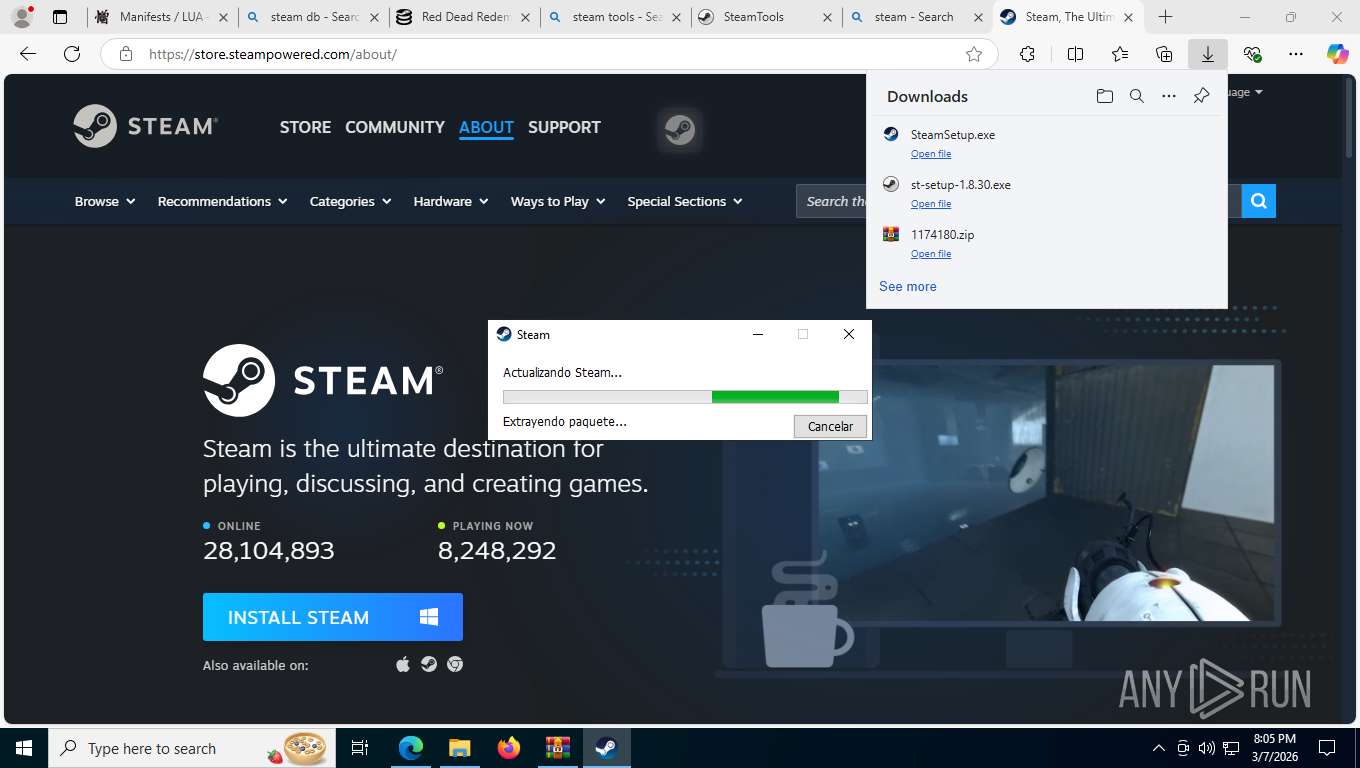This screenshot has height=768, width=1360.
Task: Open Task View on the taskbar
Action: (x=360, y=748)
